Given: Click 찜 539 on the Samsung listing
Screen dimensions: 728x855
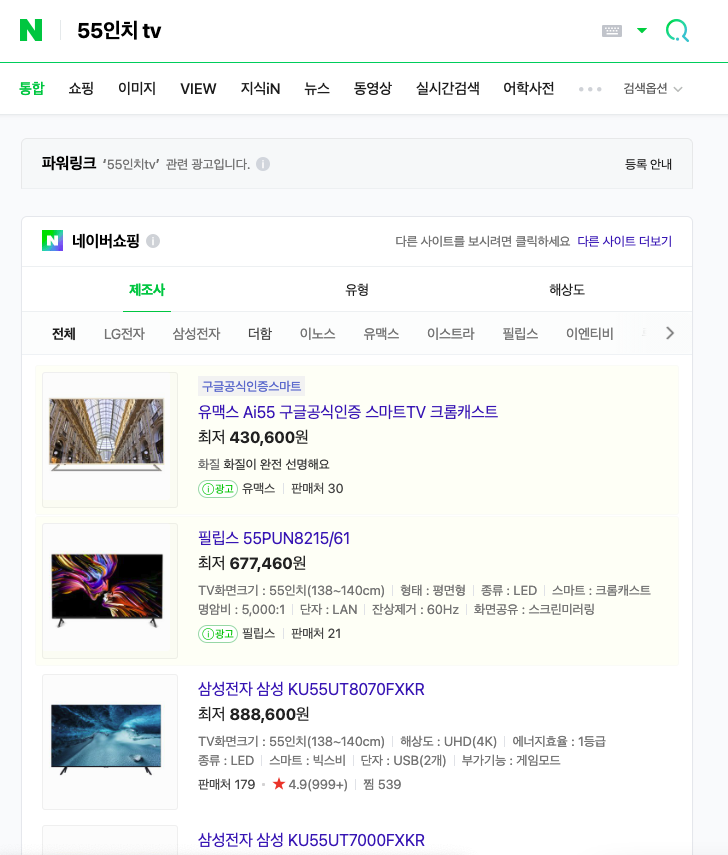Looking at the screenshot, I should click(x=382, y=784).
